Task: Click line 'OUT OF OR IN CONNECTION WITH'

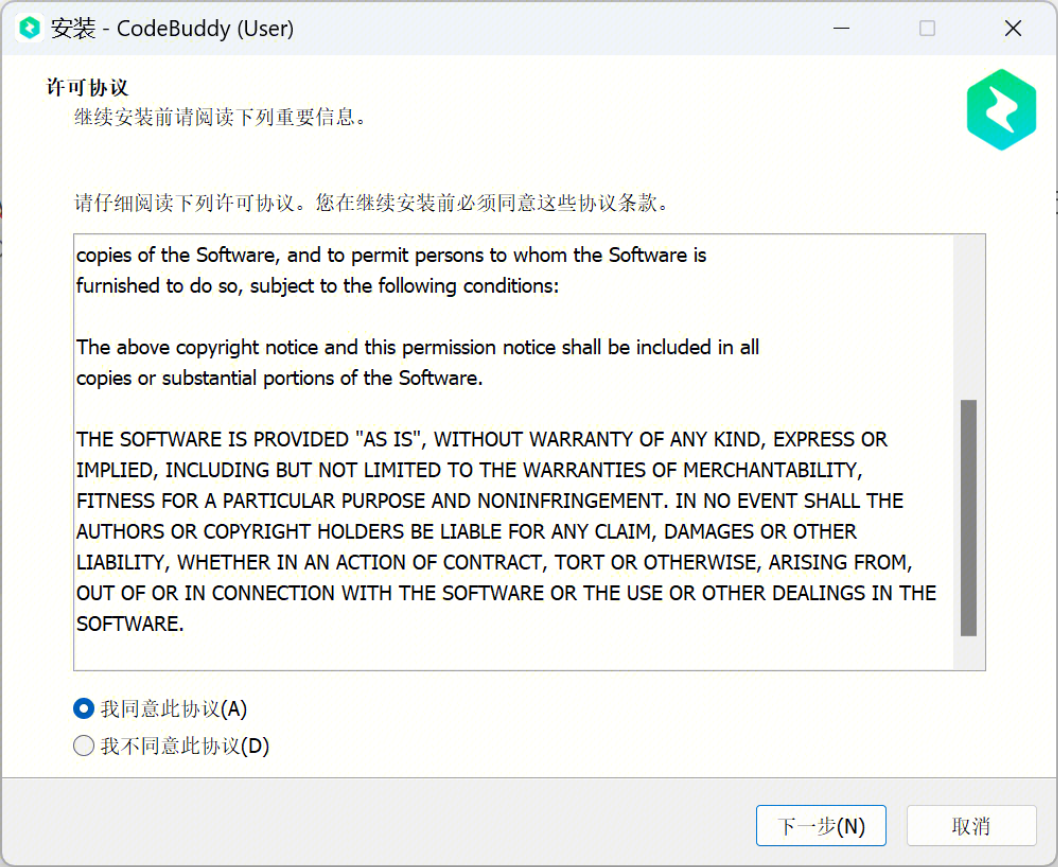Action: pyautogui.click(x=506, y=593)
